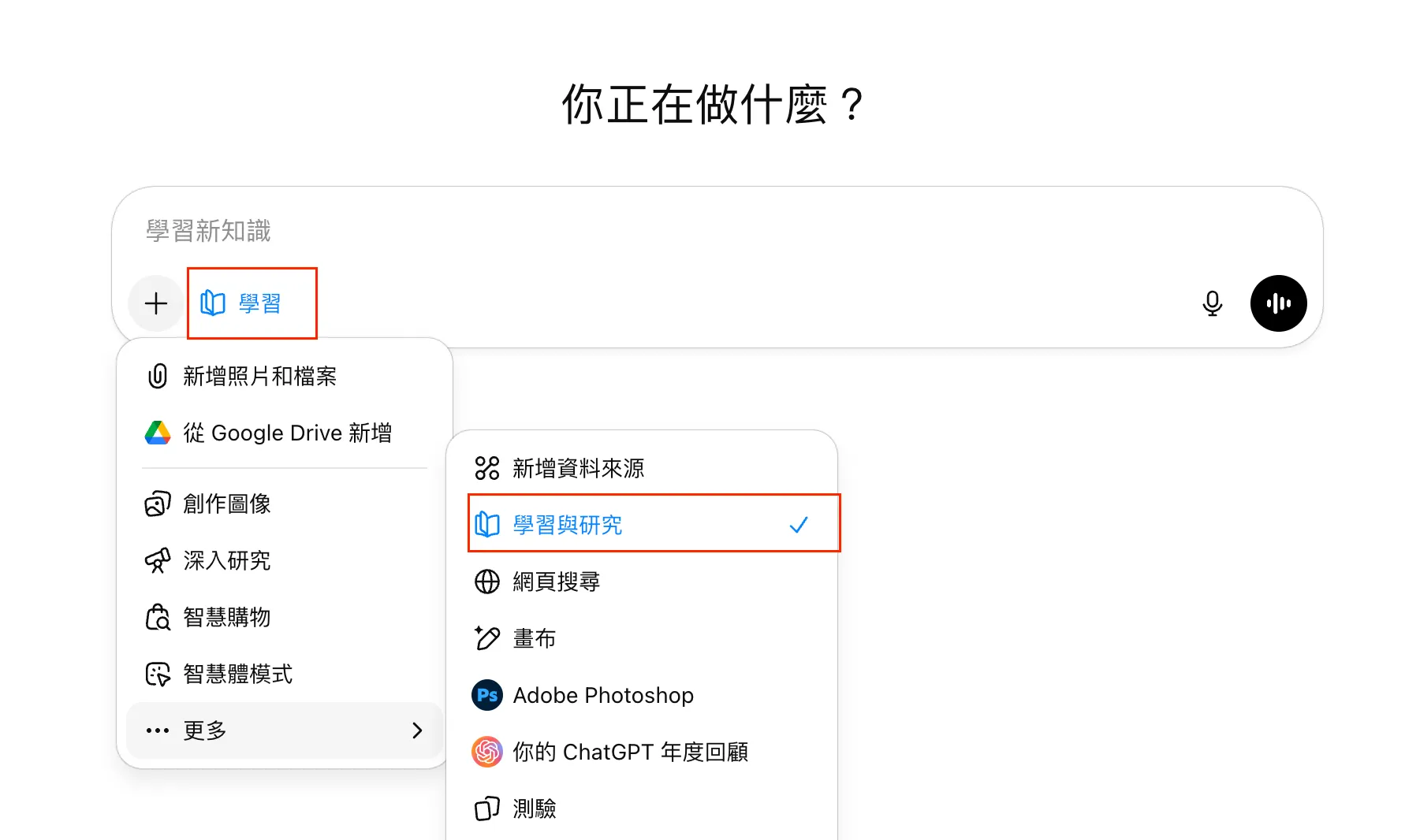Open the Adobe Photoshop connector
Screen dimensions: 1405x840
click(x=603, y=695)
